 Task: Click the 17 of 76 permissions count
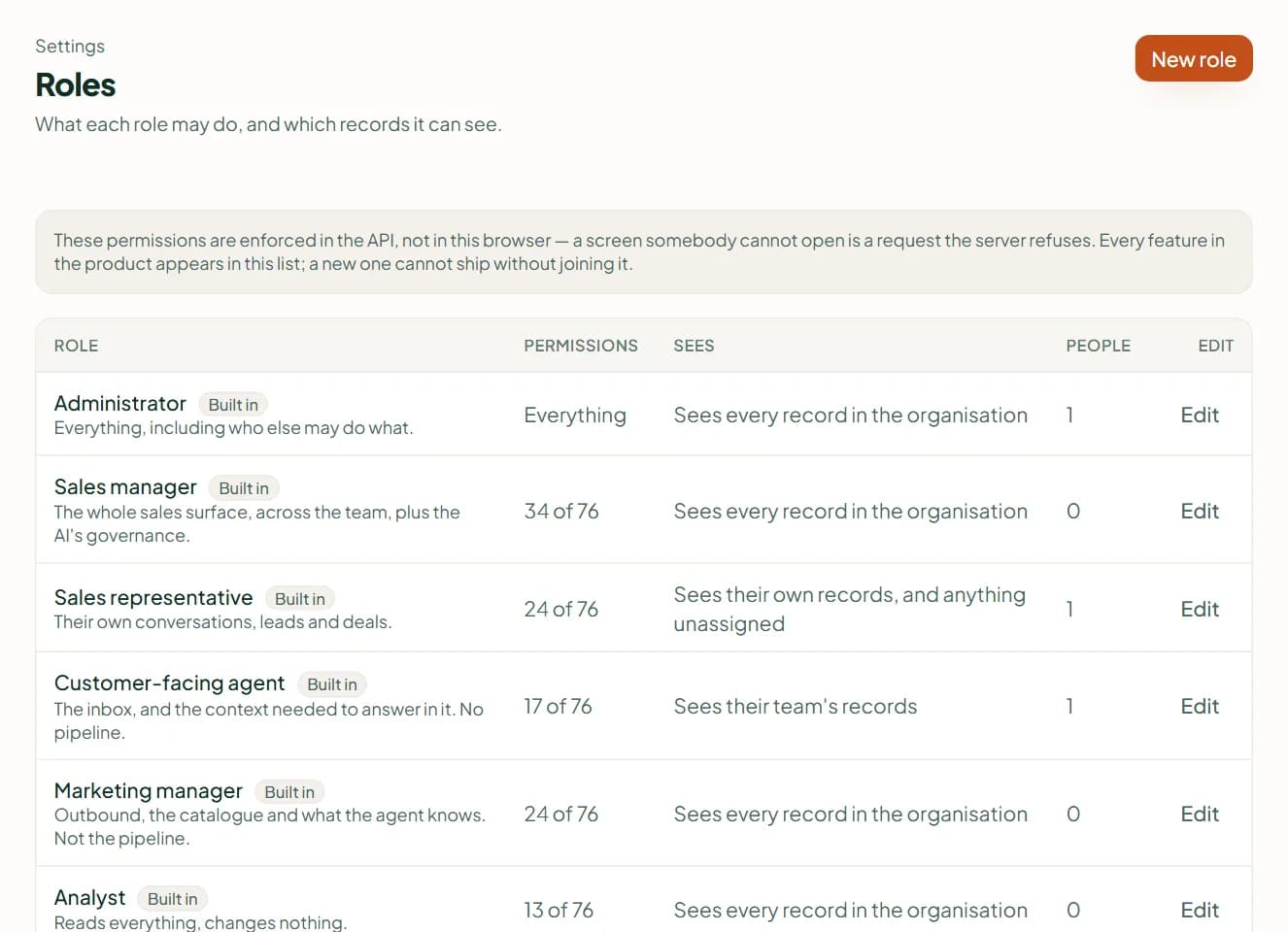click(x=558, y=706)
